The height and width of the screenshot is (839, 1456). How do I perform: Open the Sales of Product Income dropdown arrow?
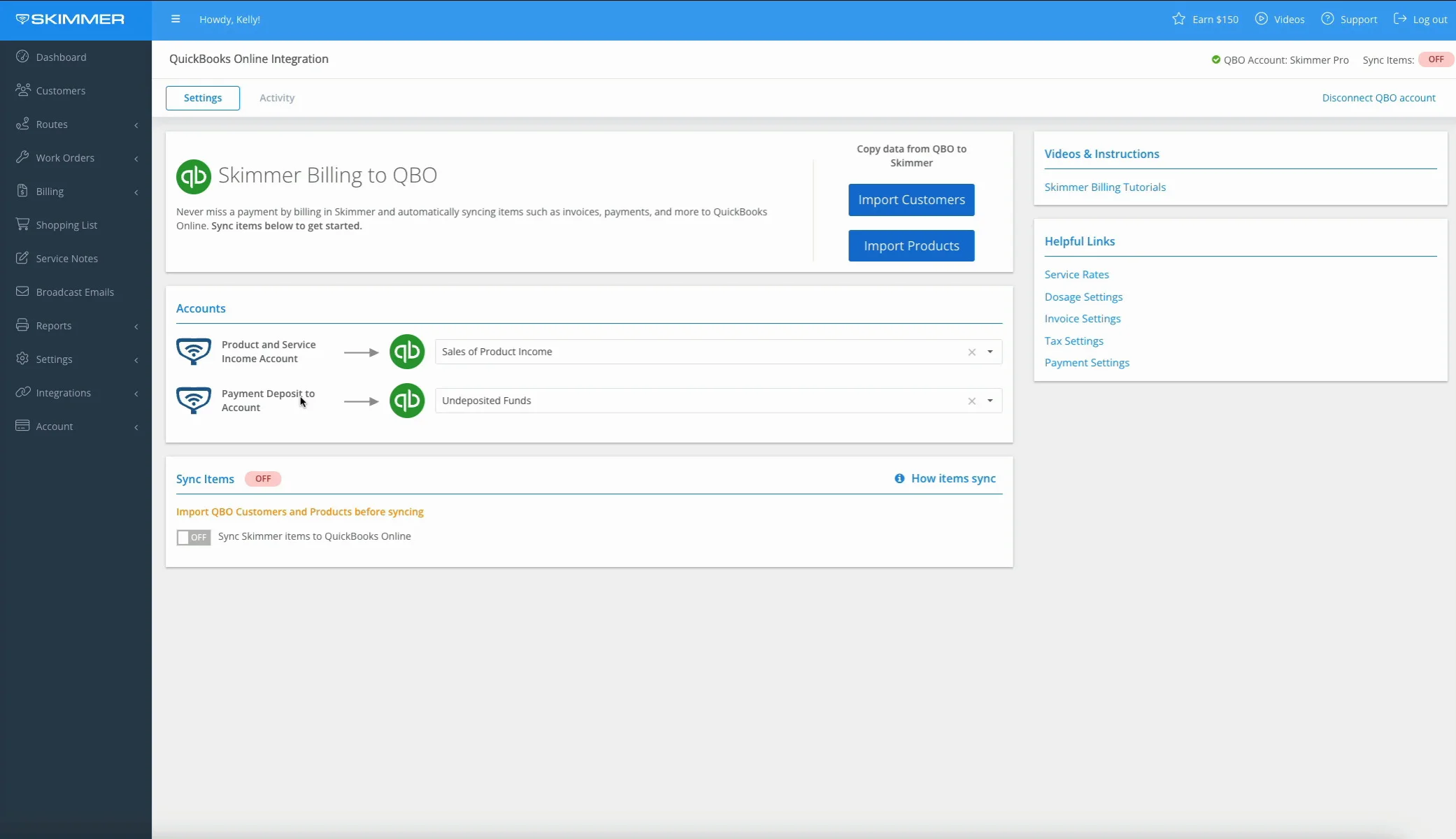(990, 352)
